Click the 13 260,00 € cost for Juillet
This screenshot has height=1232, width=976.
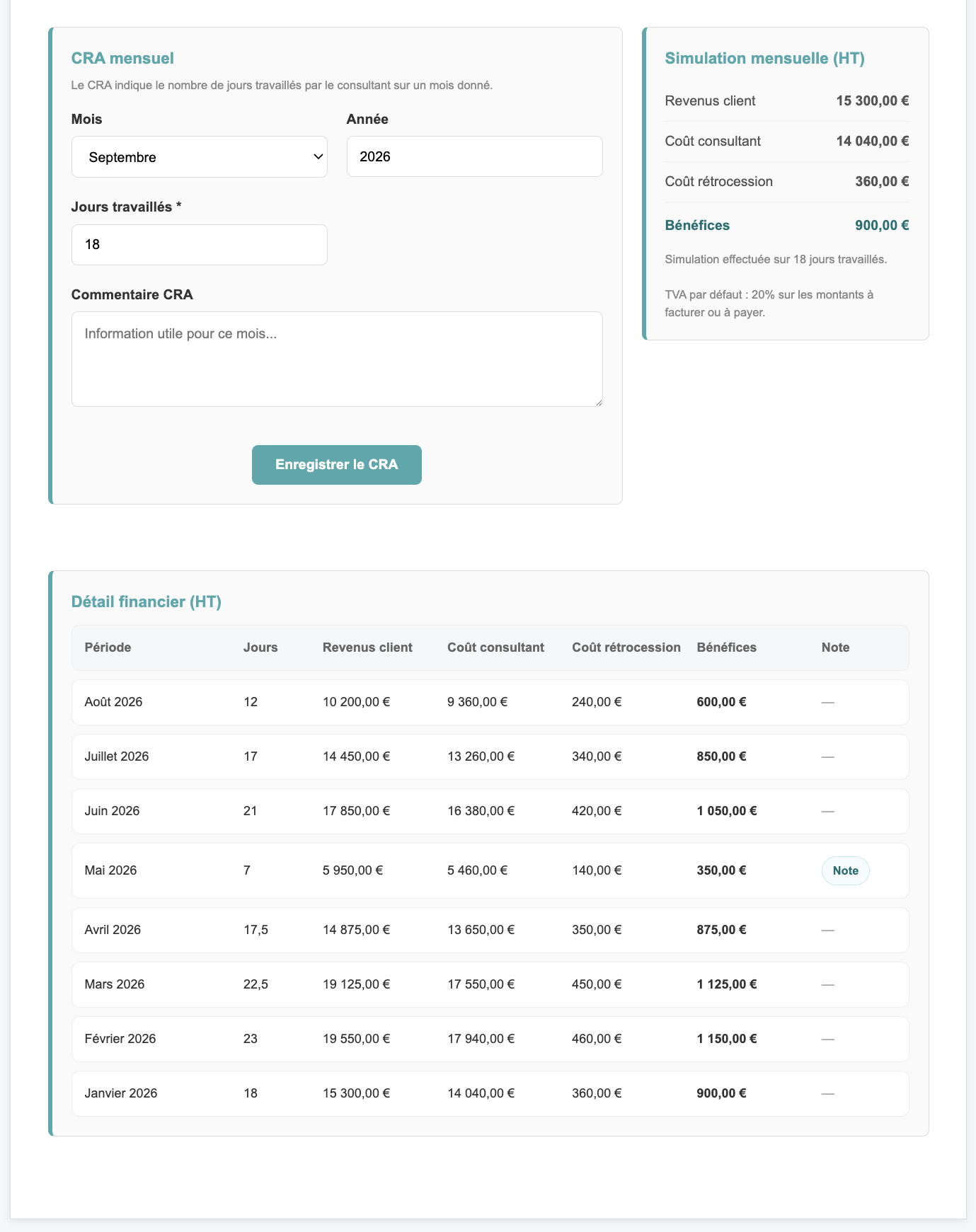coord(481,756)
